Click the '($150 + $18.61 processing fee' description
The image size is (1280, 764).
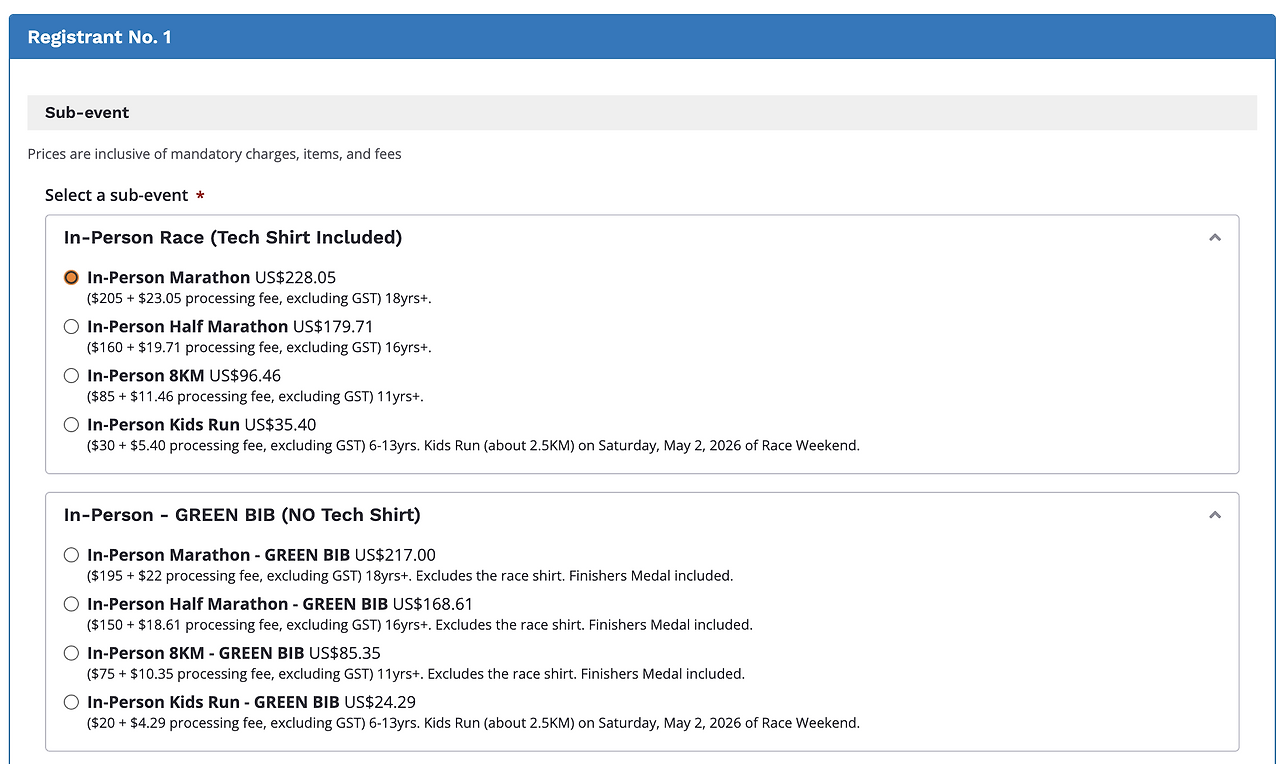point(420,625)
